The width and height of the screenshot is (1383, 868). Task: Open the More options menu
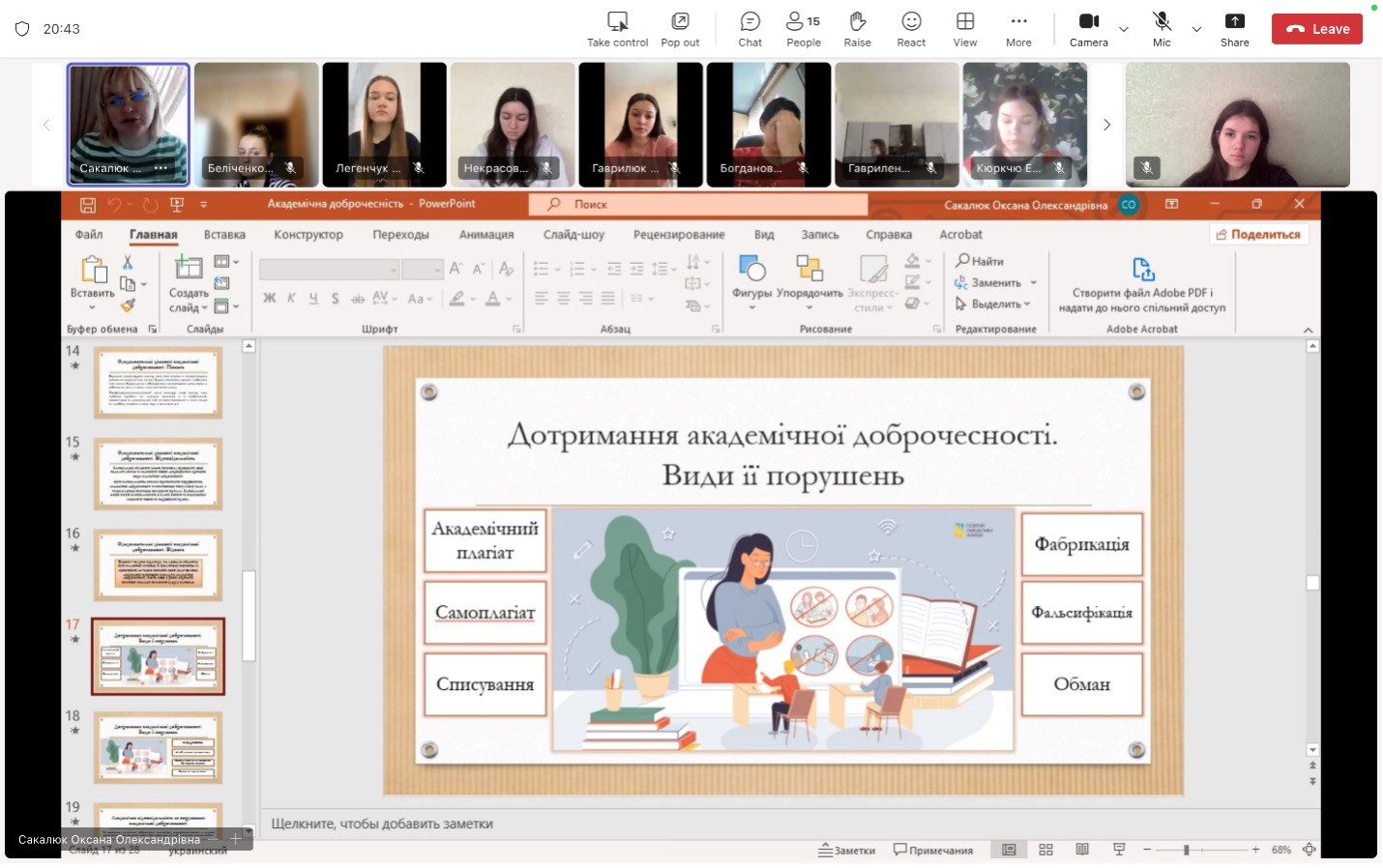(1018, 29)
